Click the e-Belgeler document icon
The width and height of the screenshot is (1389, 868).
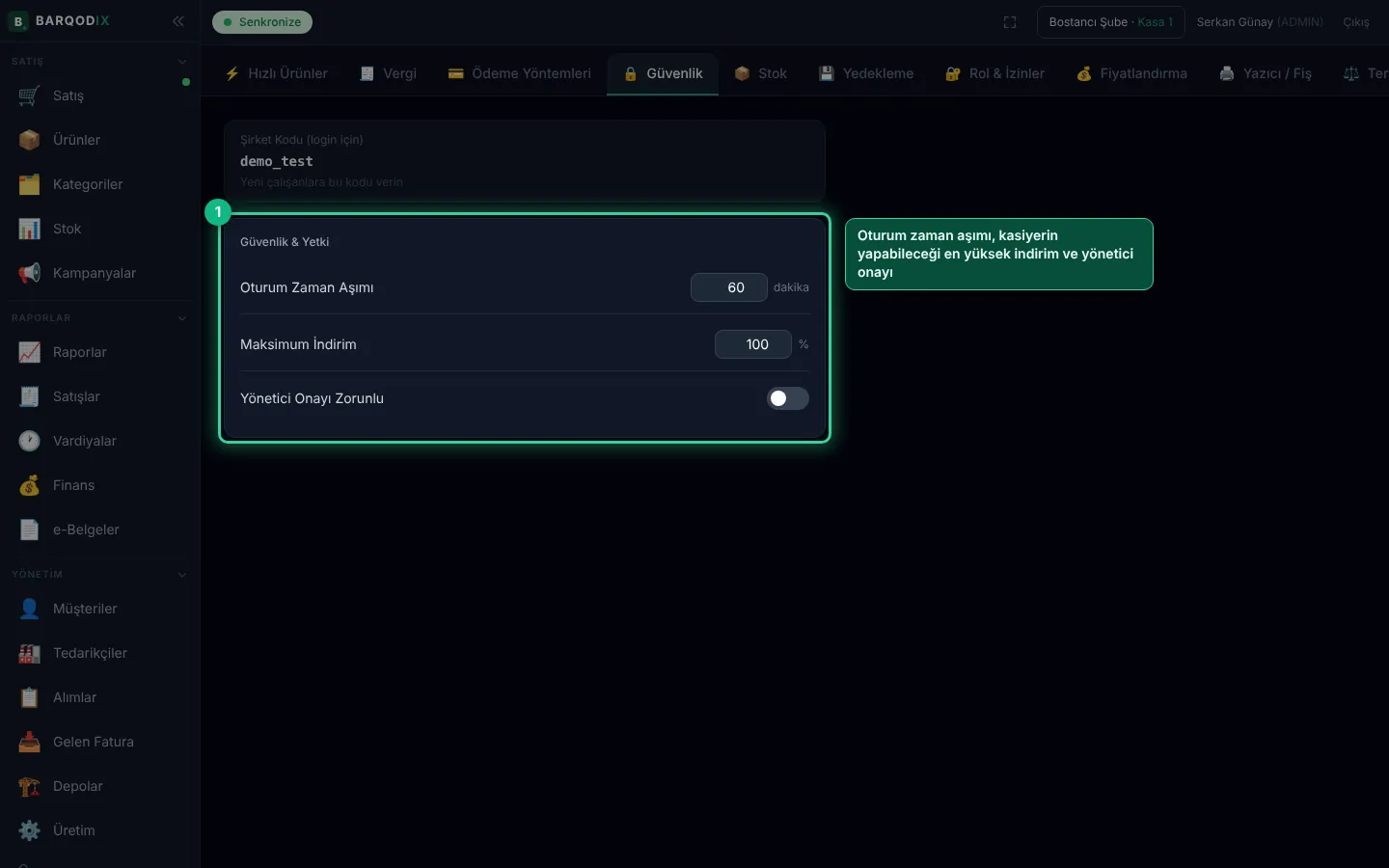click(30, 529)
